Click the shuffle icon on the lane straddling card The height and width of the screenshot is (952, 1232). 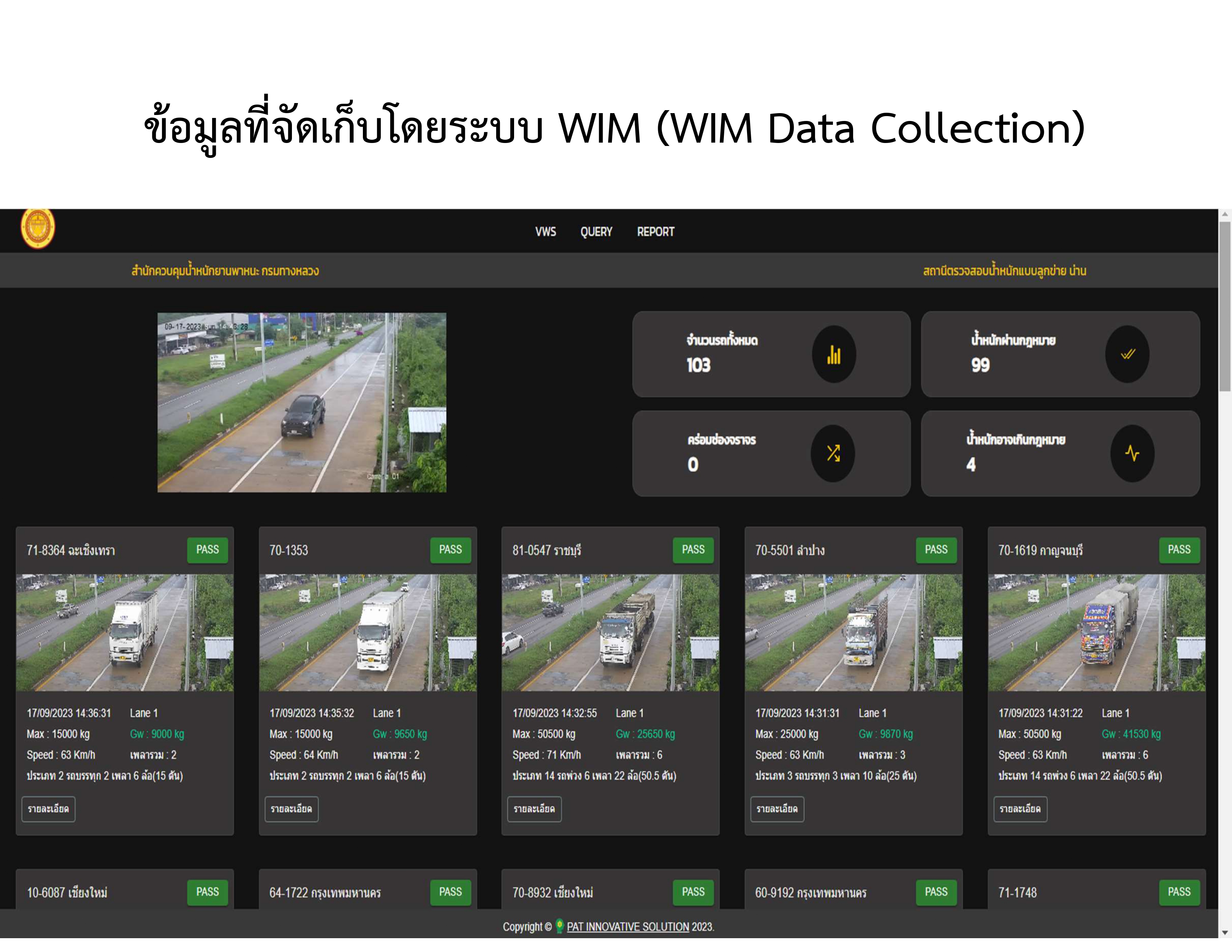(x=833, y=454)
